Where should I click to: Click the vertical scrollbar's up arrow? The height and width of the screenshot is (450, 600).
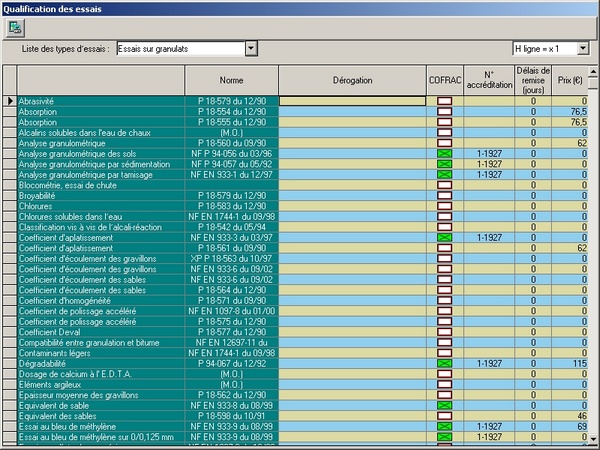[593, 71]
